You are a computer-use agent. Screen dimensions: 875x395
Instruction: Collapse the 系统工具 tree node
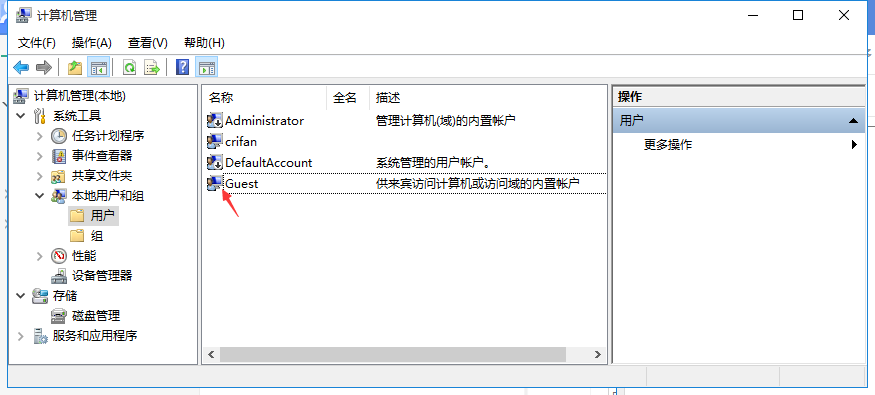pos(21,116)
